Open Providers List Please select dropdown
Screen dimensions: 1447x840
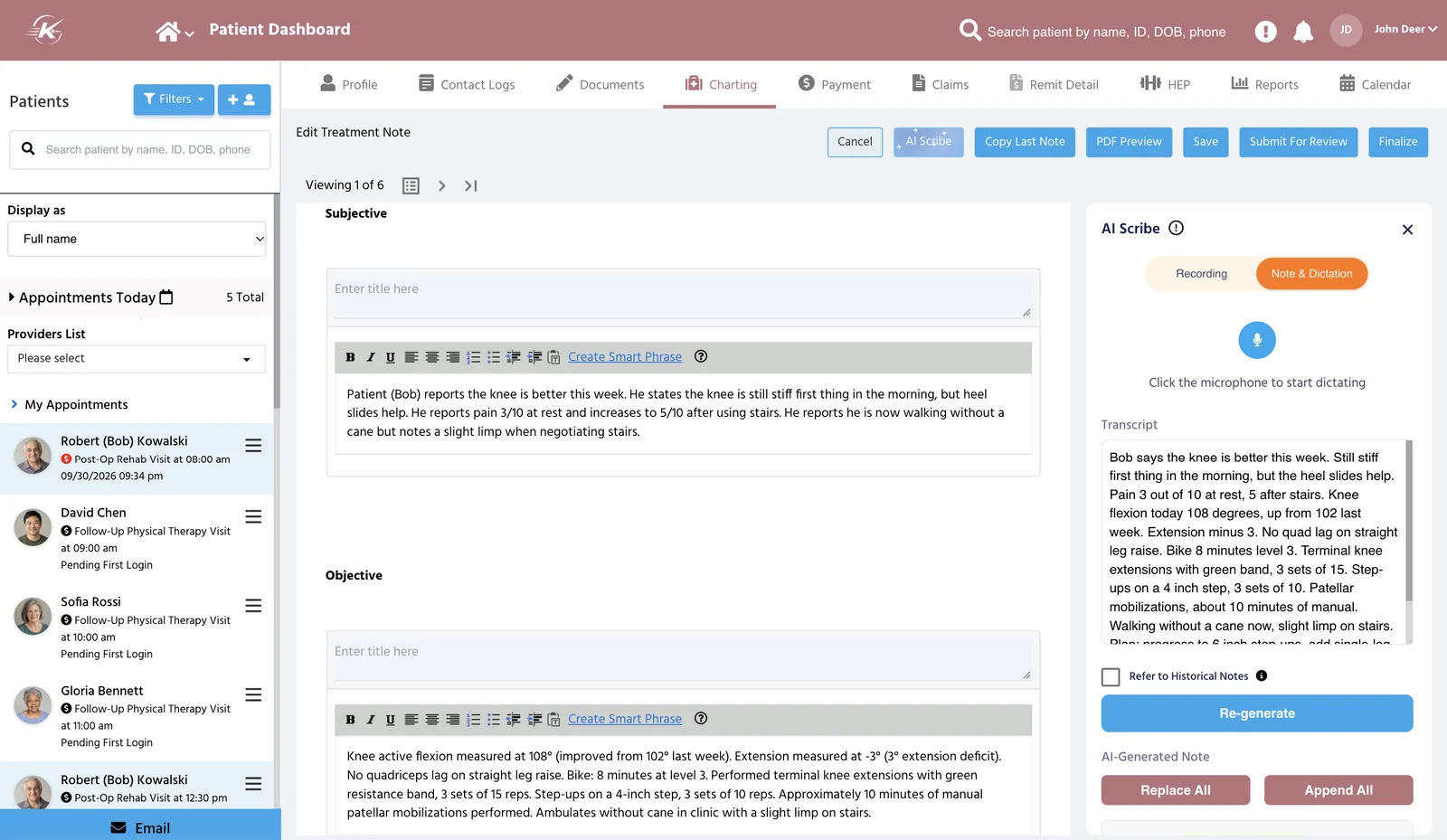[x=137, y=359]
